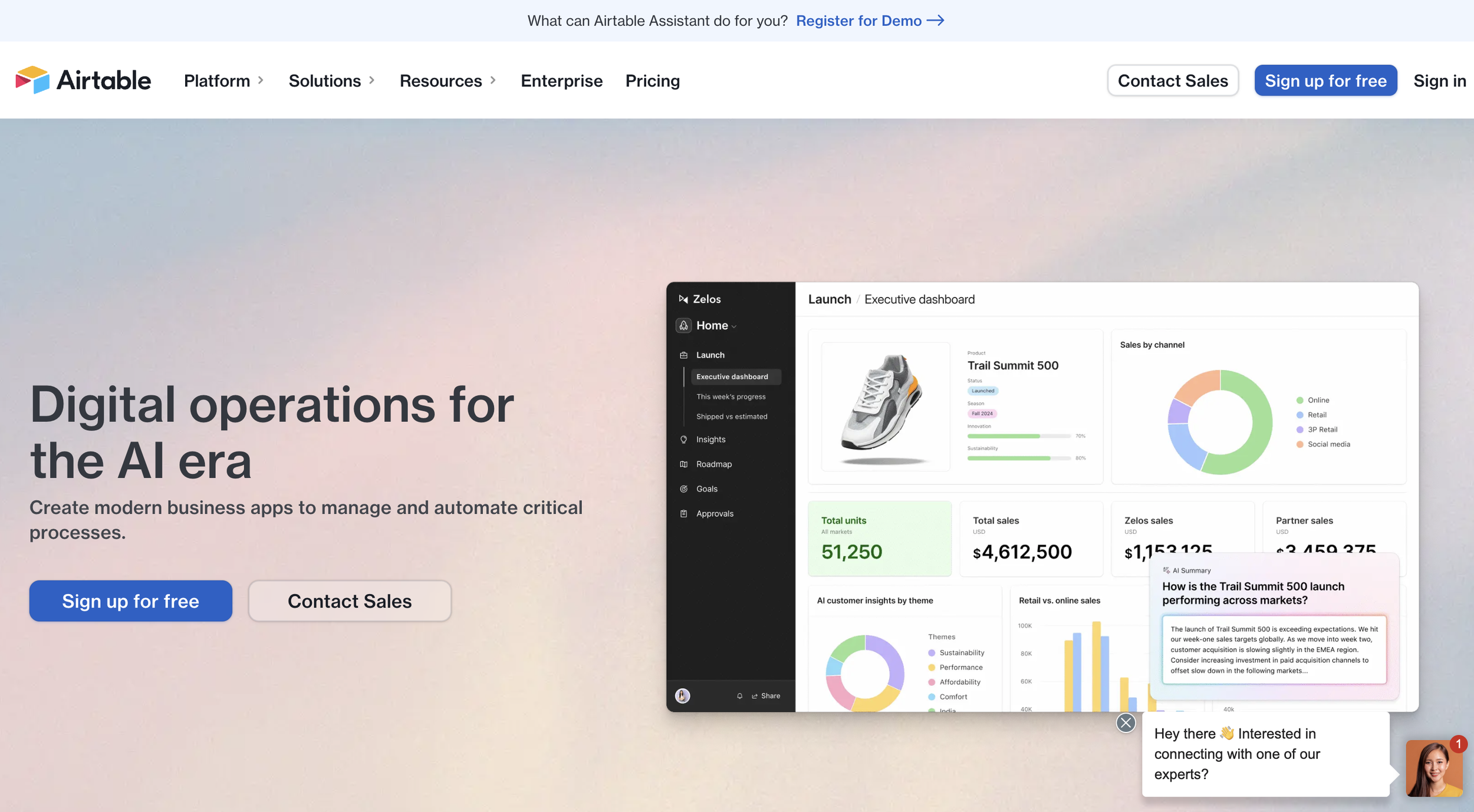Click the Airtable logo
This screenshot has width=1474, height=812.
point(83,80)
